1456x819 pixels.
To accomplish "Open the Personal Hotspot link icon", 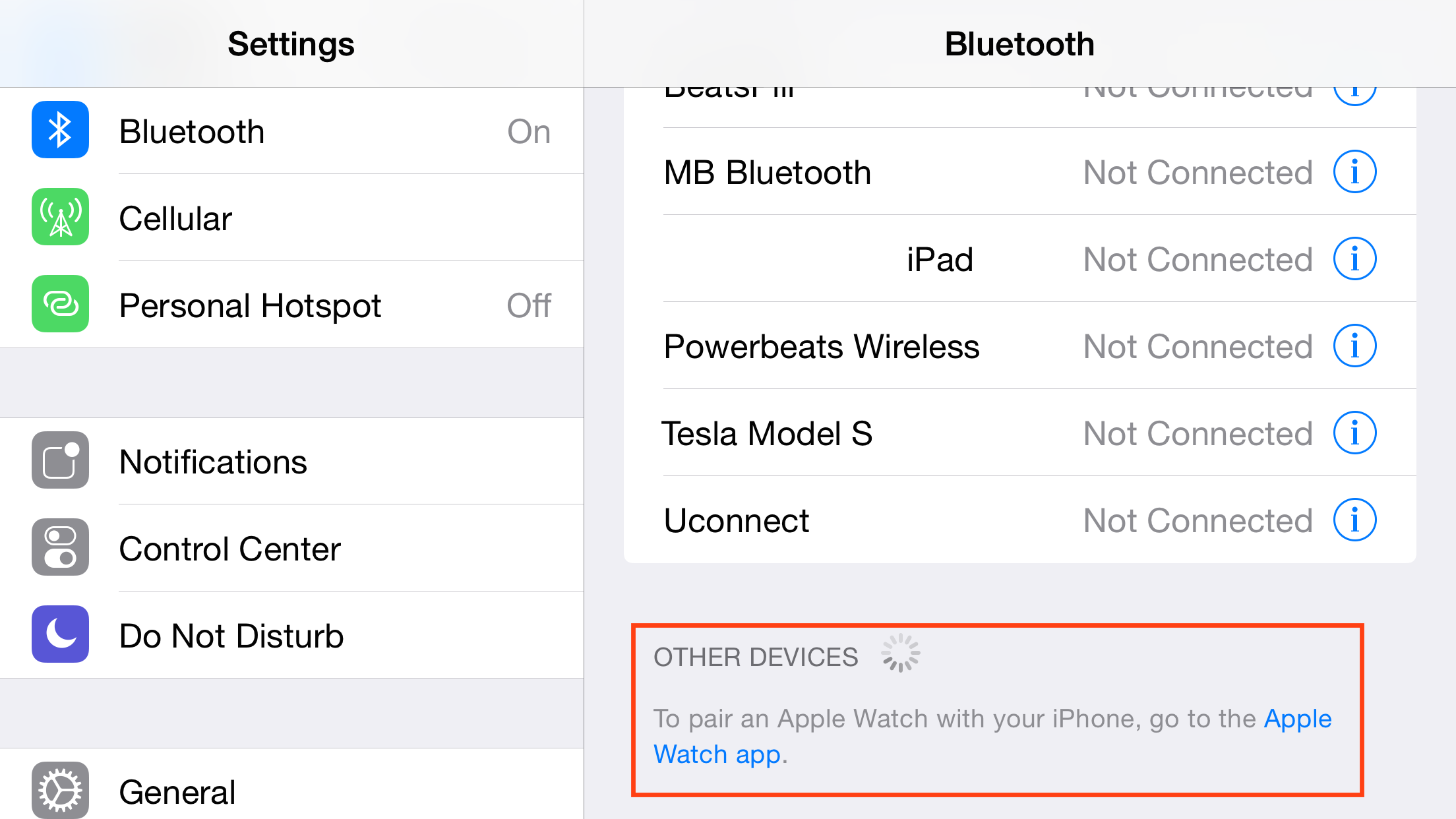I will [x=59, y=305].
